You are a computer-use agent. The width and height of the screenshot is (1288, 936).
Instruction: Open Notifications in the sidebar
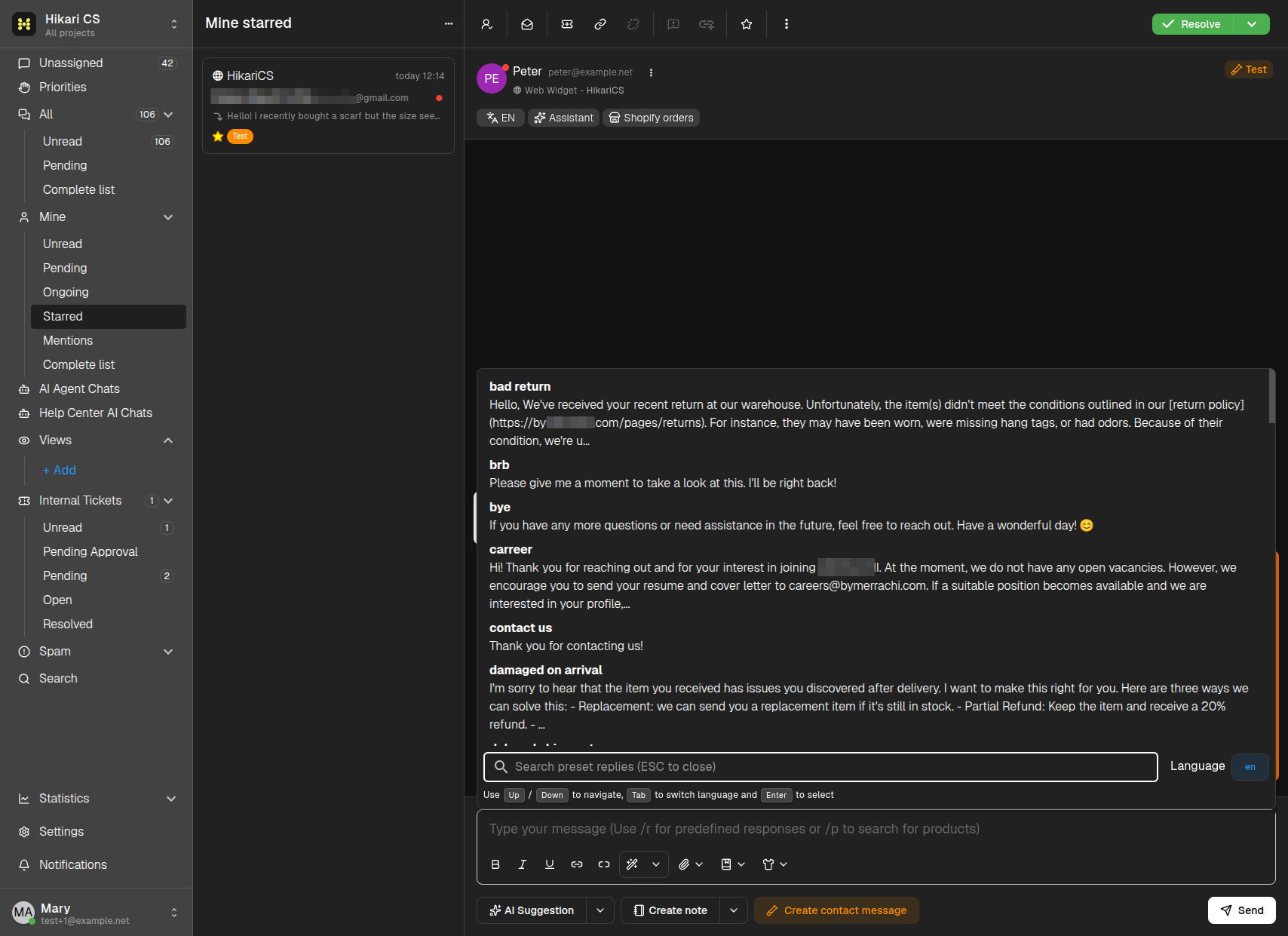(x=97, y=865)
